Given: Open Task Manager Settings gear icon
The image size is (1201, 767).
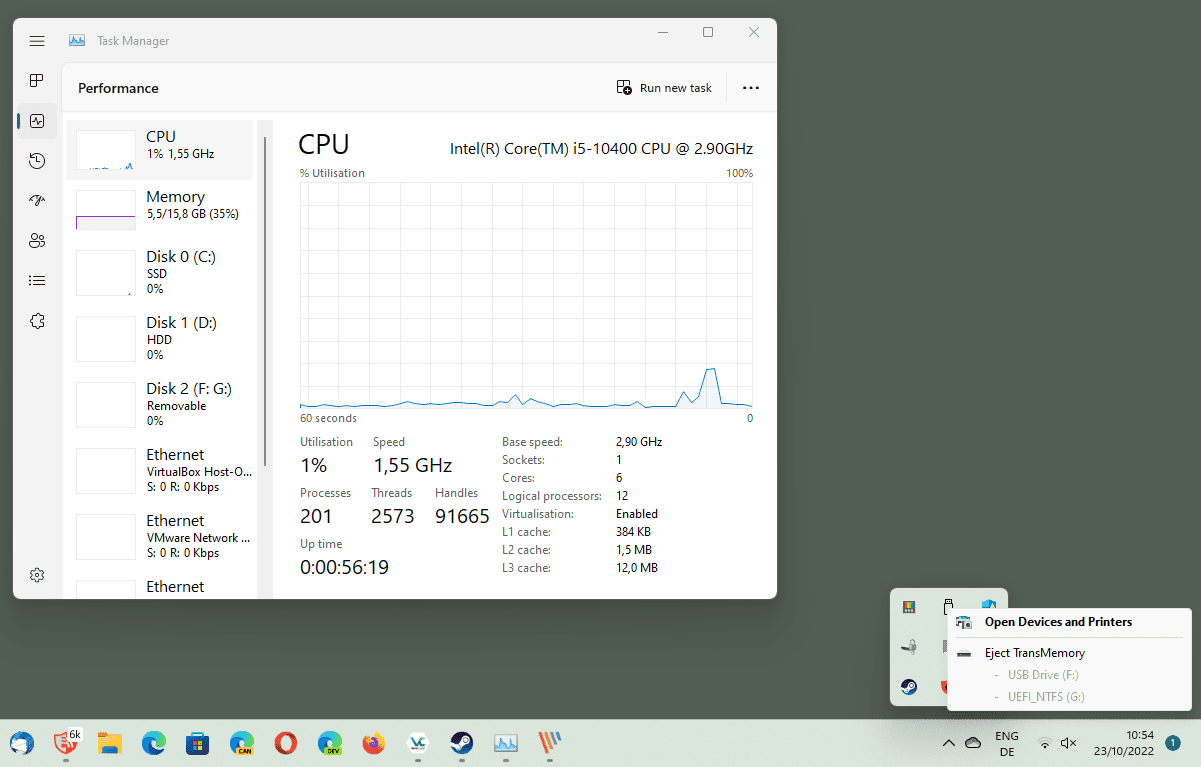Looking at the screenshot, I should pos(37,575).
